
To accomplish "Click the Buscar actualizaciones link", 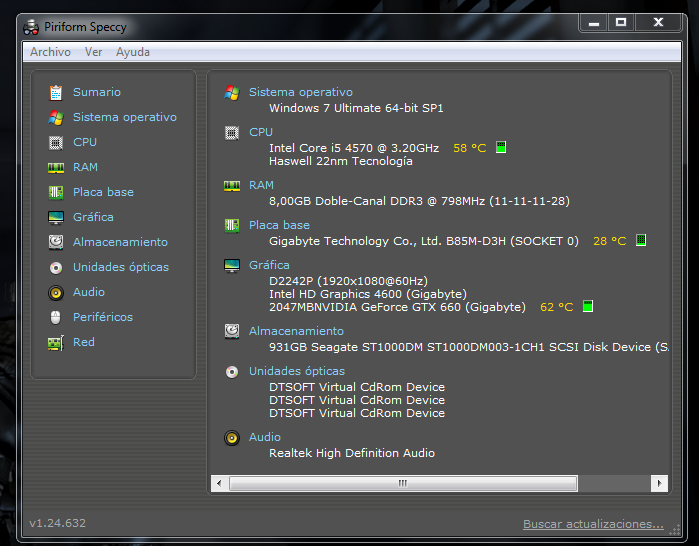I will [x=593, y=524].
